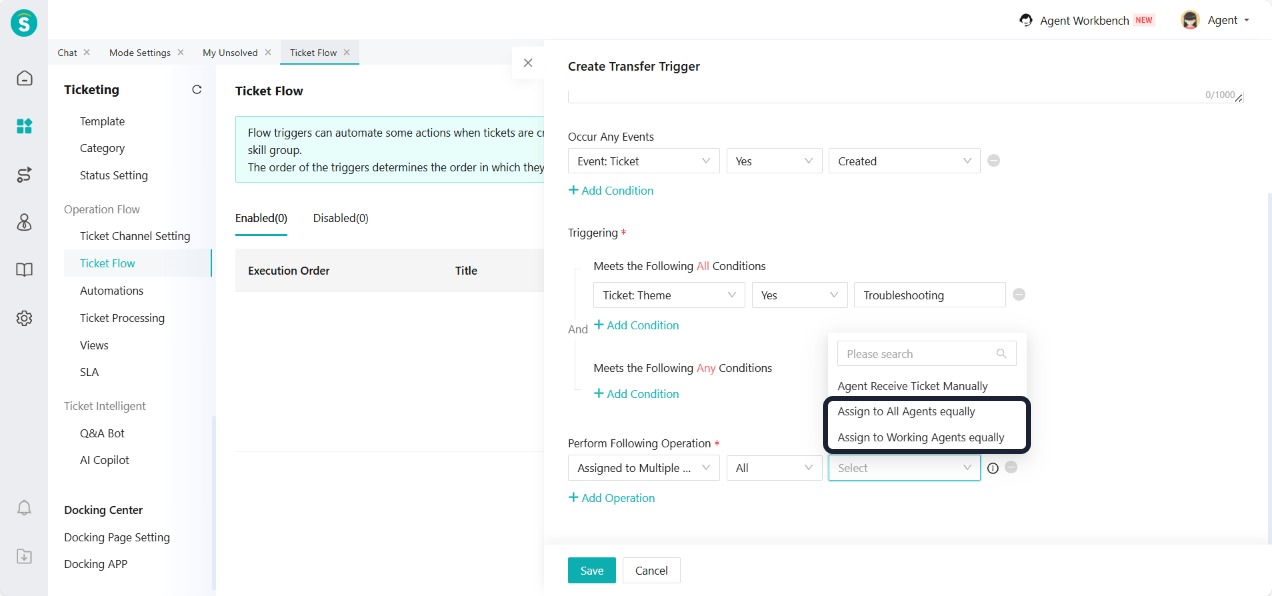1272x596 pixels.
Task: Choose Assign to Working Agents equally
Action: pos(920,438)
